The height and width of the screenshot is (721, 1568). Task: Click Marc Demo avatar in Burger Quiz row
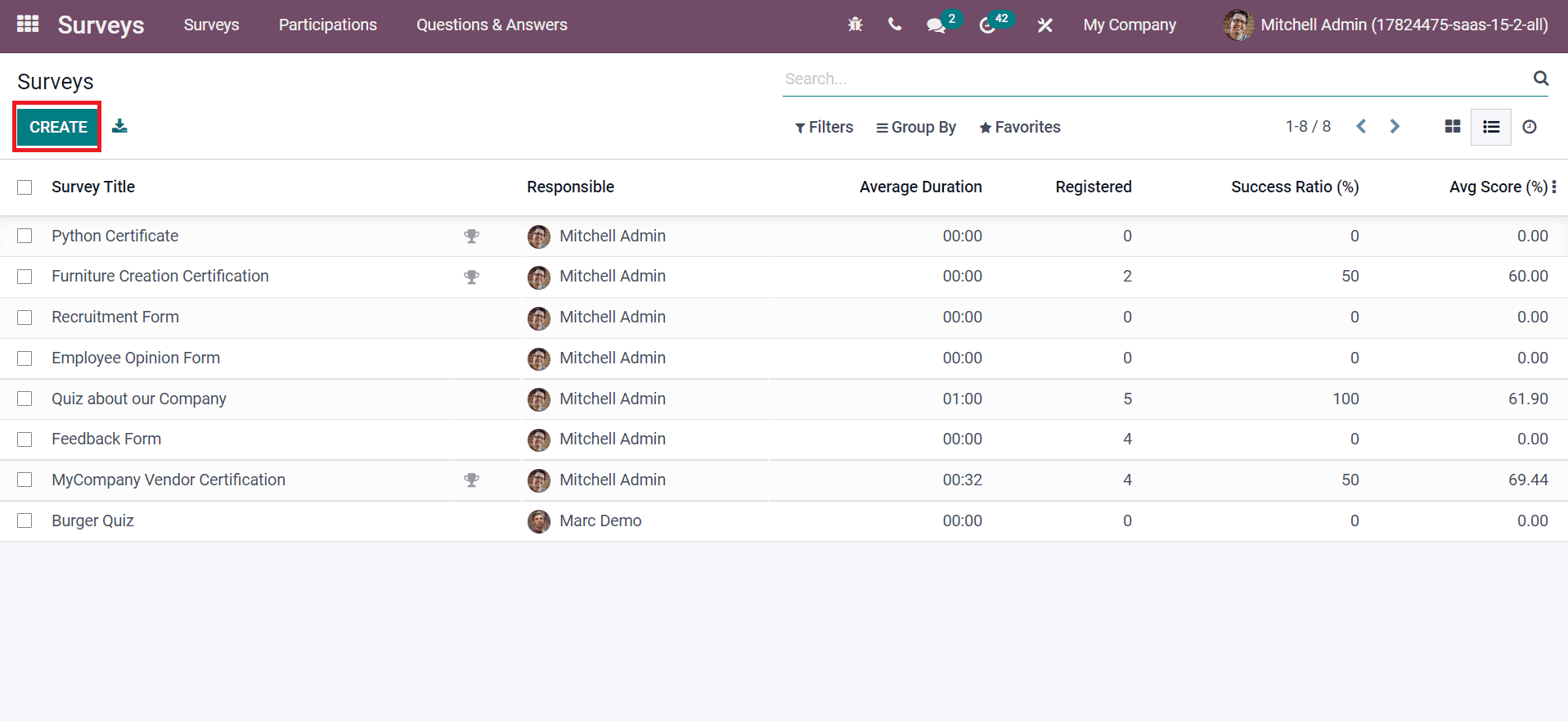click(539, 521)
